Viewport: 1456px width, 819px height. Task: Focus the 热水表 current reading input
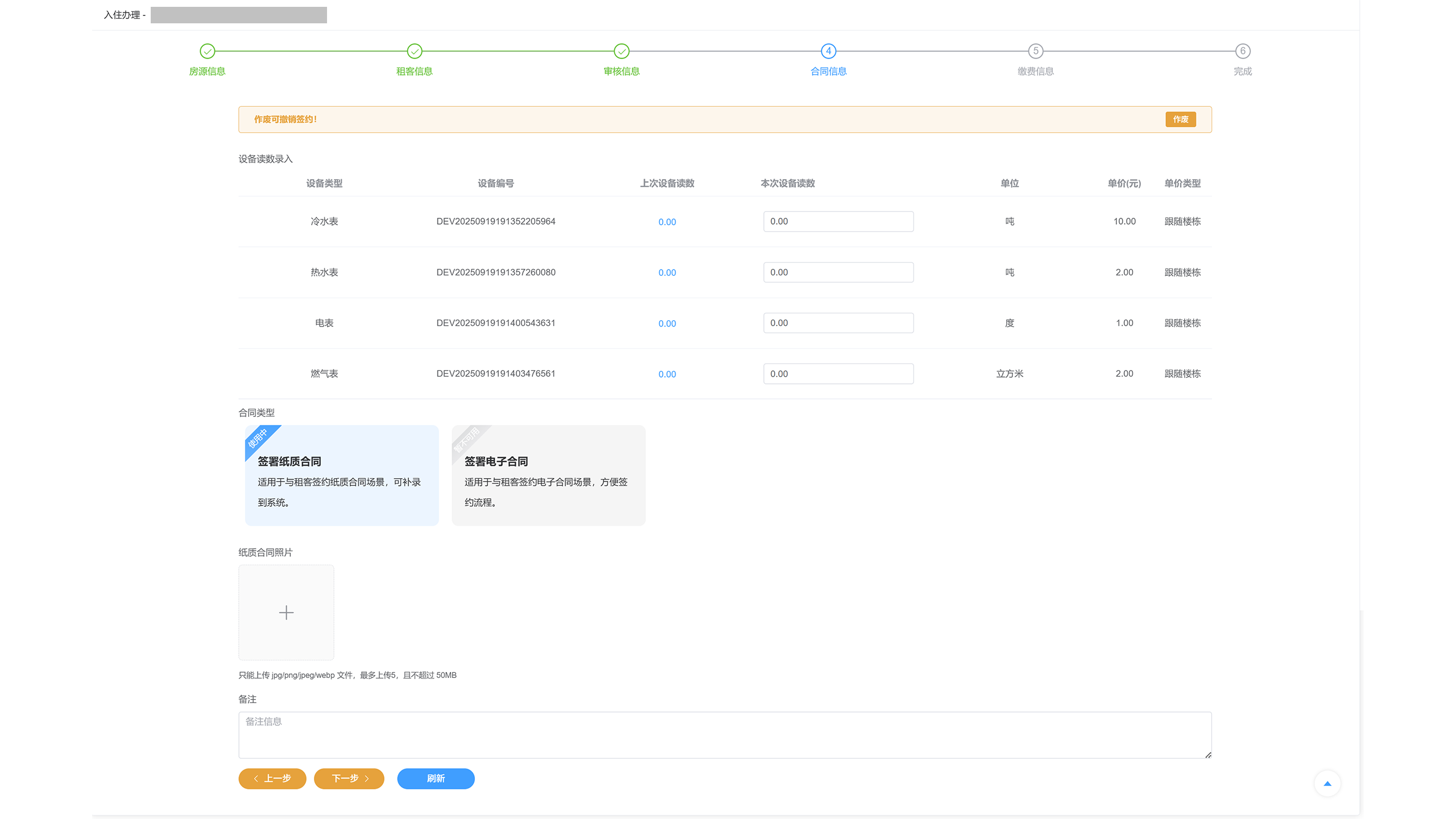click(838, 272)
